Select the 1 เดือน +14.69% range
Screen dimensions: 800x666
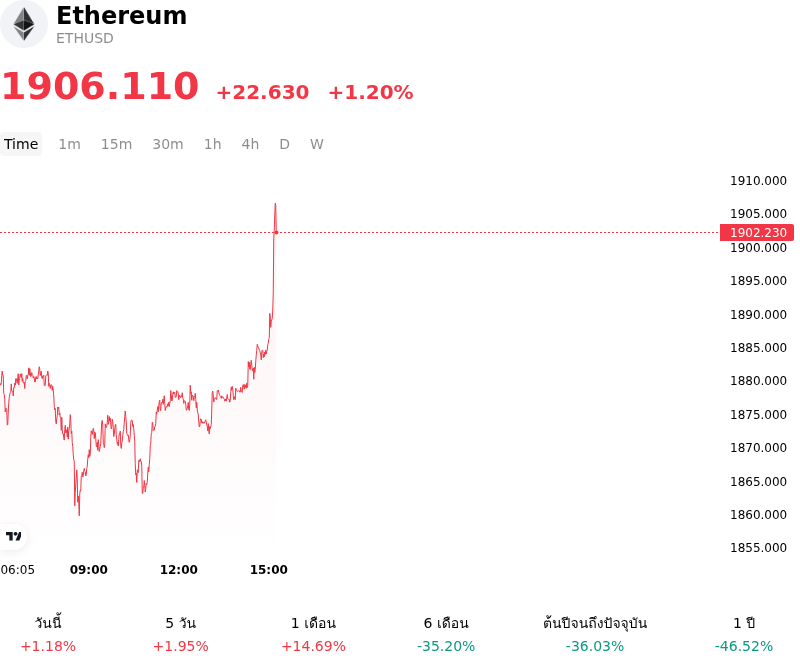313,634
